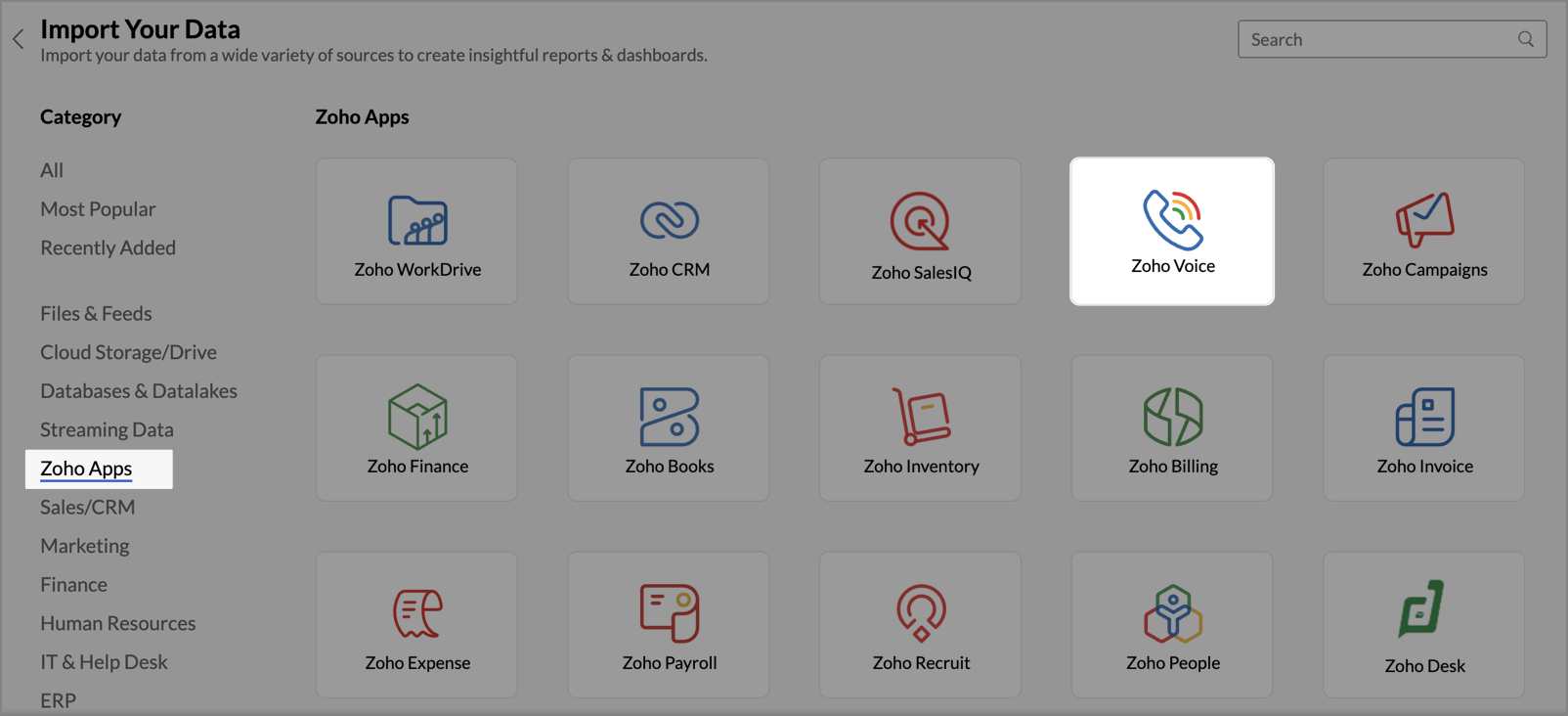Click the Zoho Invoice label
Viewport: 1568px width, 716px height.
pos(1424,466)
